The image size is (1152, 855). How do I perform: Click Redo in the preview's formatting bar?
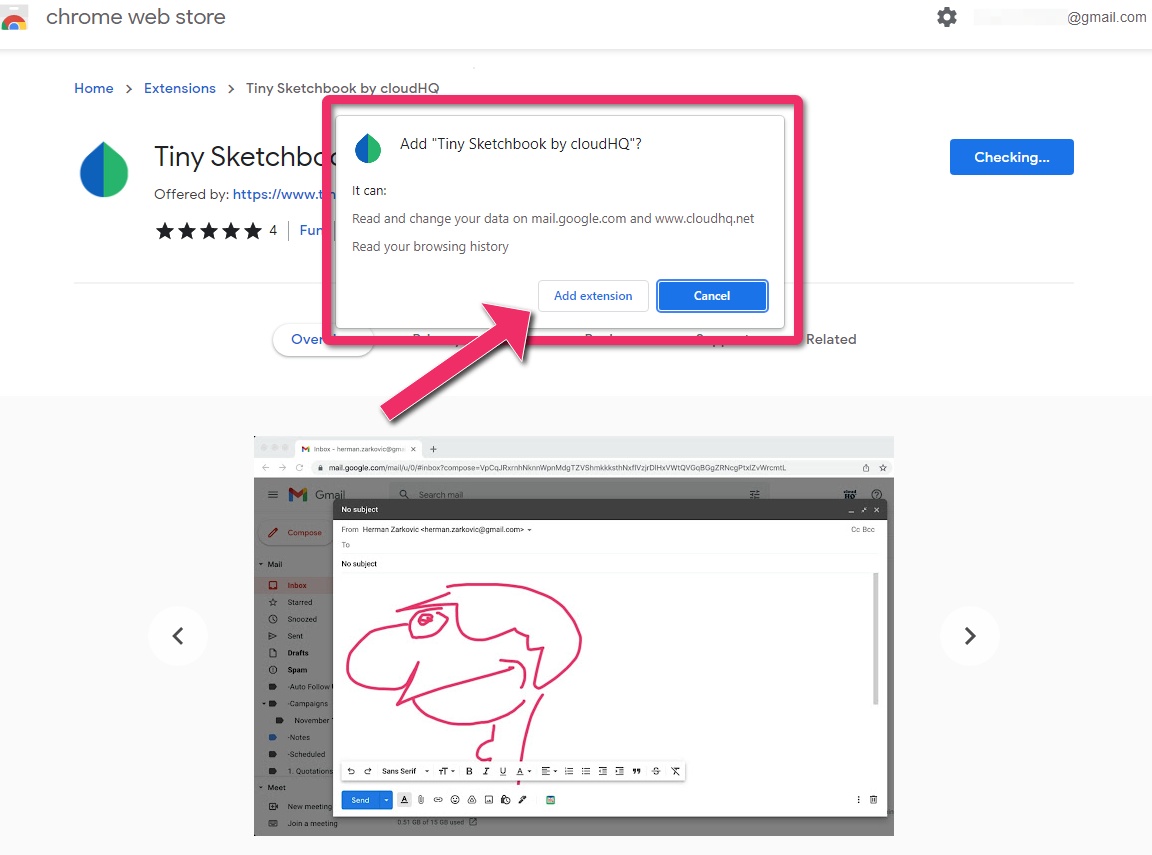[367, 771]
